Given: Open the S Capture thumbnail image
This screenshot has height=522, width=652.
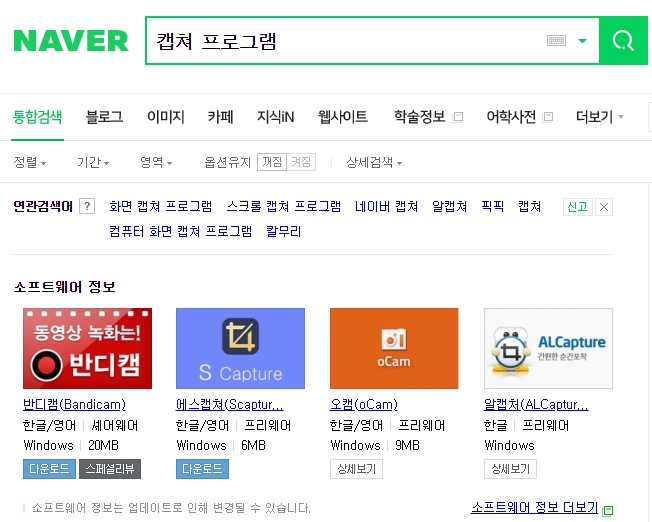Looking at the screenshot, I should (x=240, y=349).
